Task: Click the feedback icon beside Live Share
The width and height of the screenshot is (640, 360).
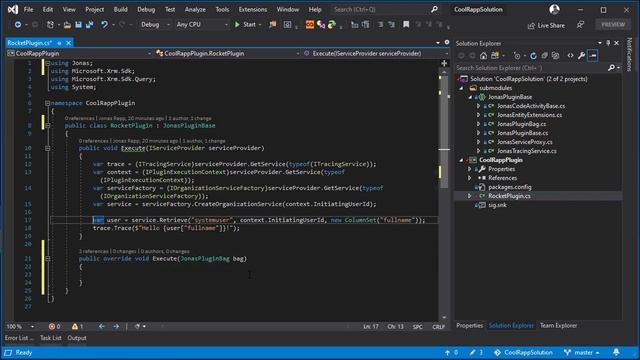Action: pos(580,25)
